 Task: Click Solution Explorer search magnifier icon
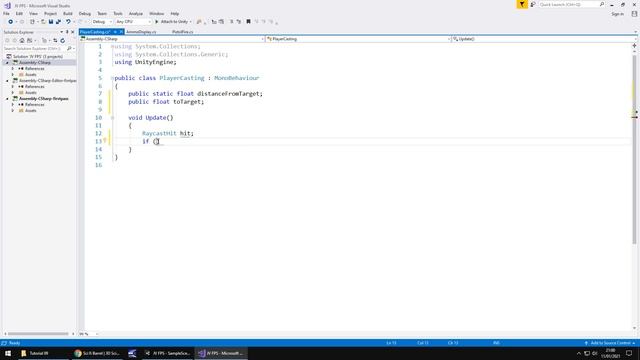[x=69, y=49]
